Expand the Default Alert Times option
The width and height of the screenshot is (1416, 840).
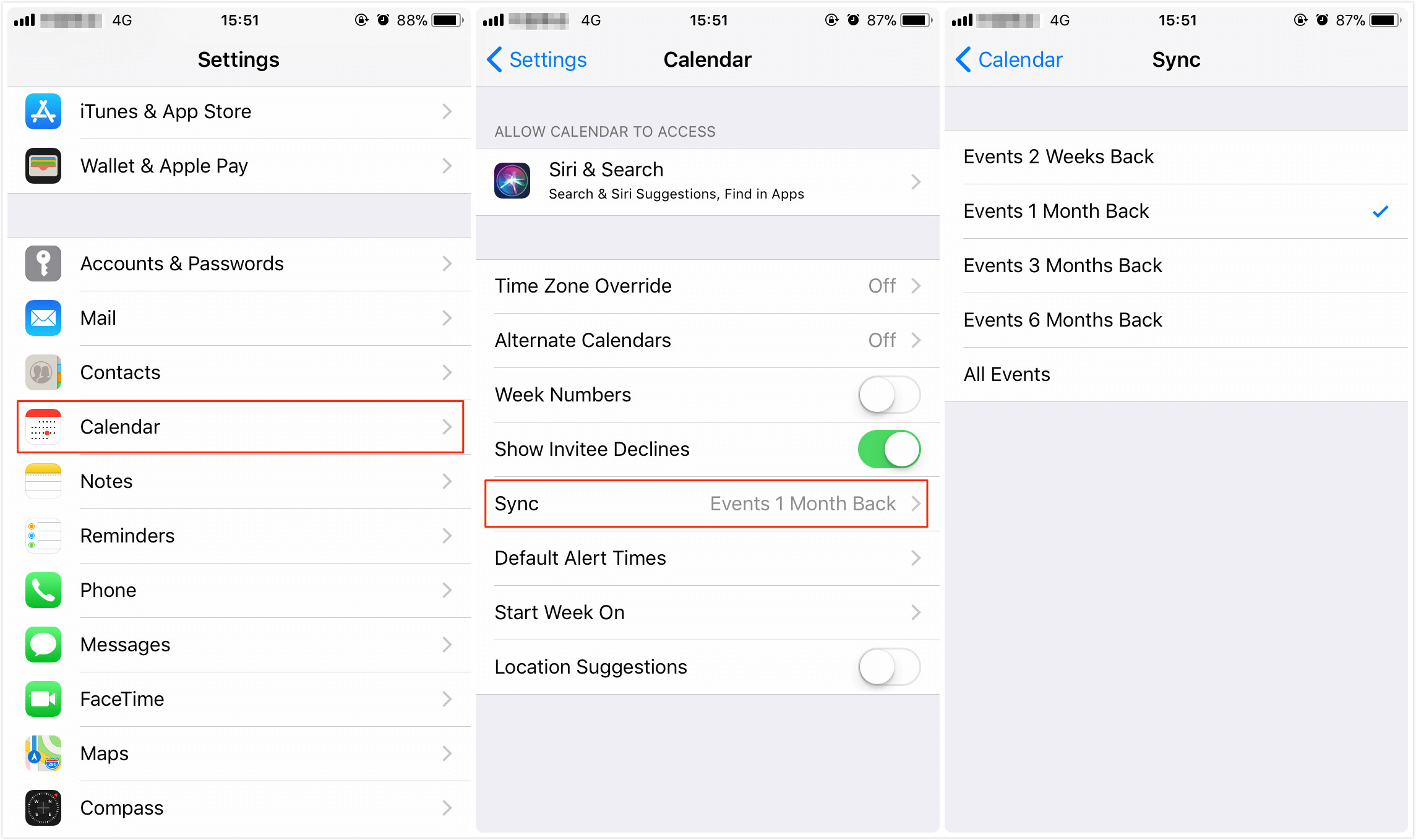709,557
